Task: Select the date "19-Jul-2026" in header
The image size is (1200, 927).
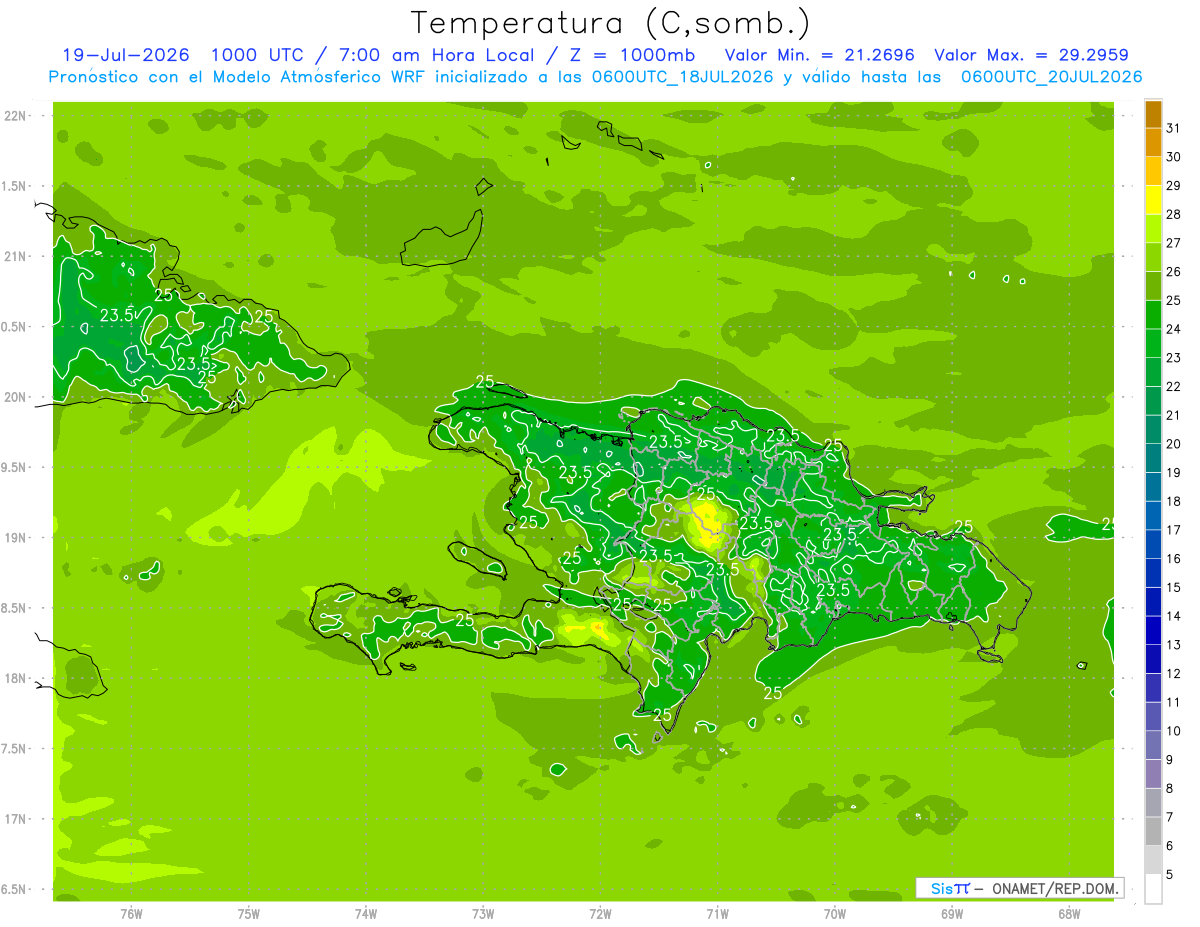Action: tap(126, 55)
